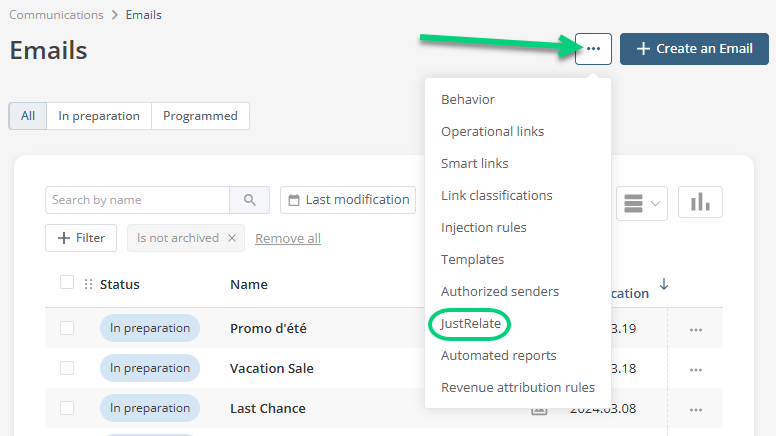Open row actions for Promo d'été
776x436 pixels.
click(x=696, y=330)
